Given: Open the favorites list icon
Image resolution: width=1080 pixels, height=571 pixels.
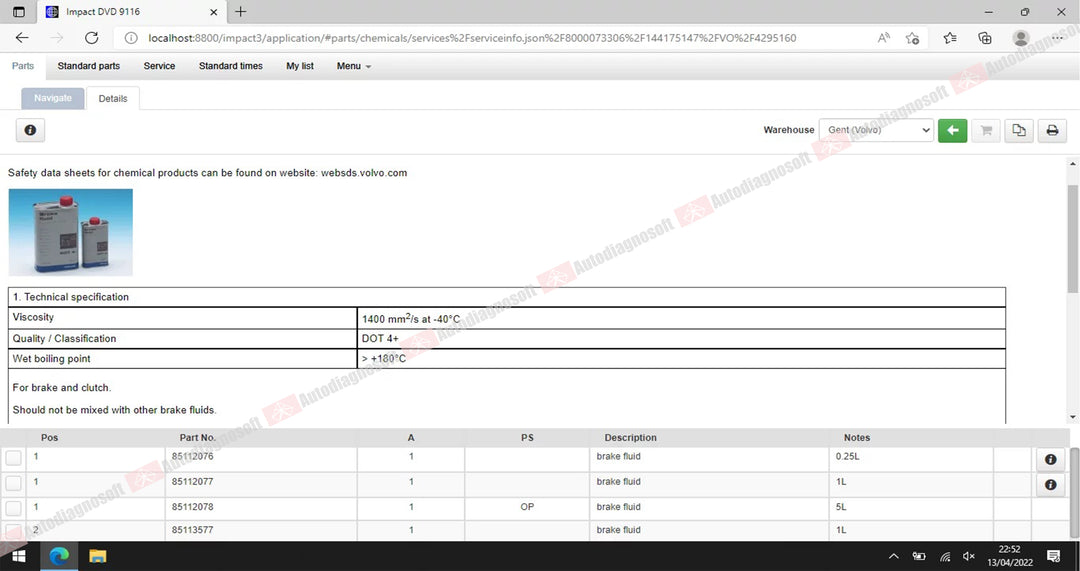Looking at the screenshot, I should [x=950, y=38].
